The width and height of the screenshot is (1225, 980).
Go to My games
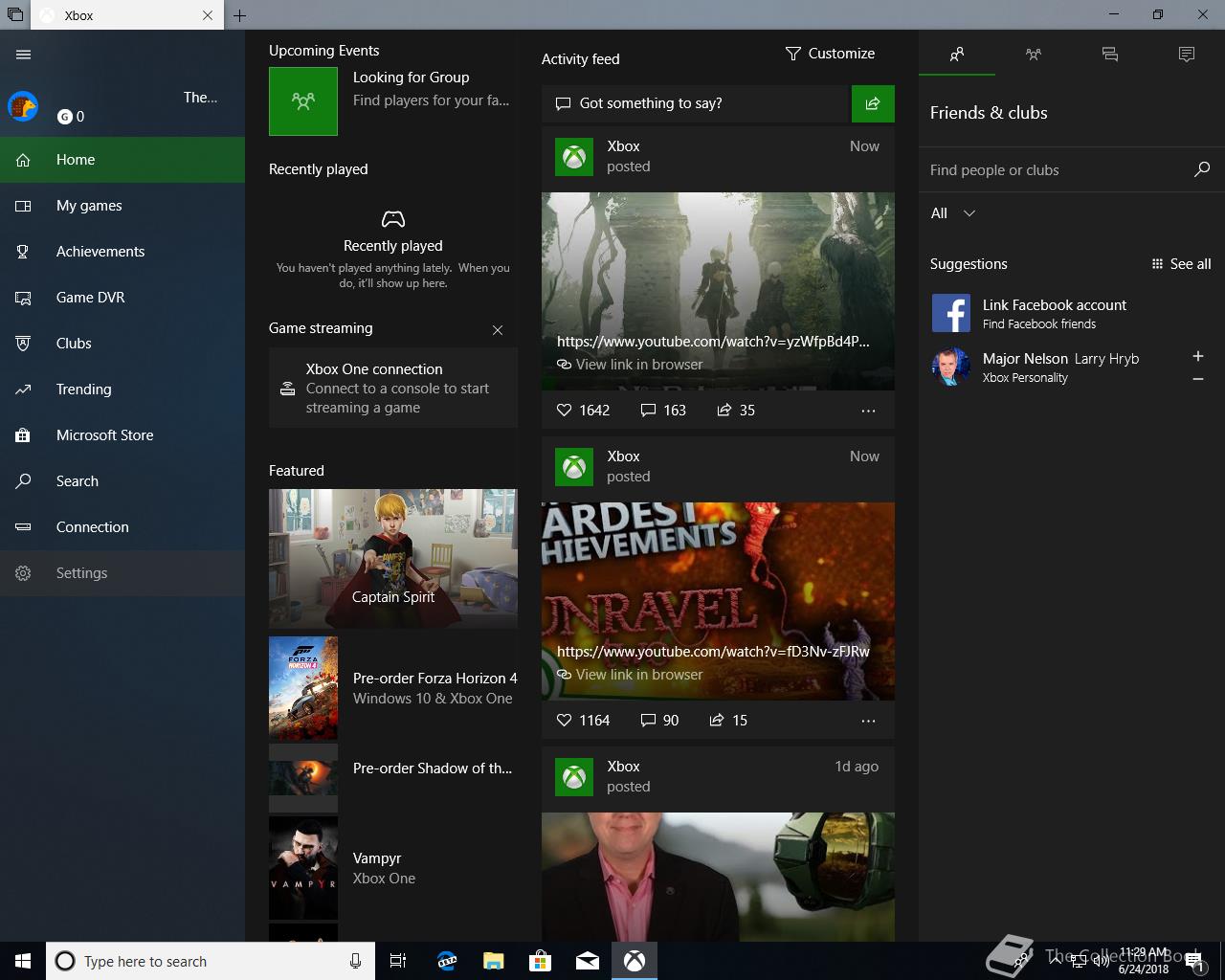122,206
